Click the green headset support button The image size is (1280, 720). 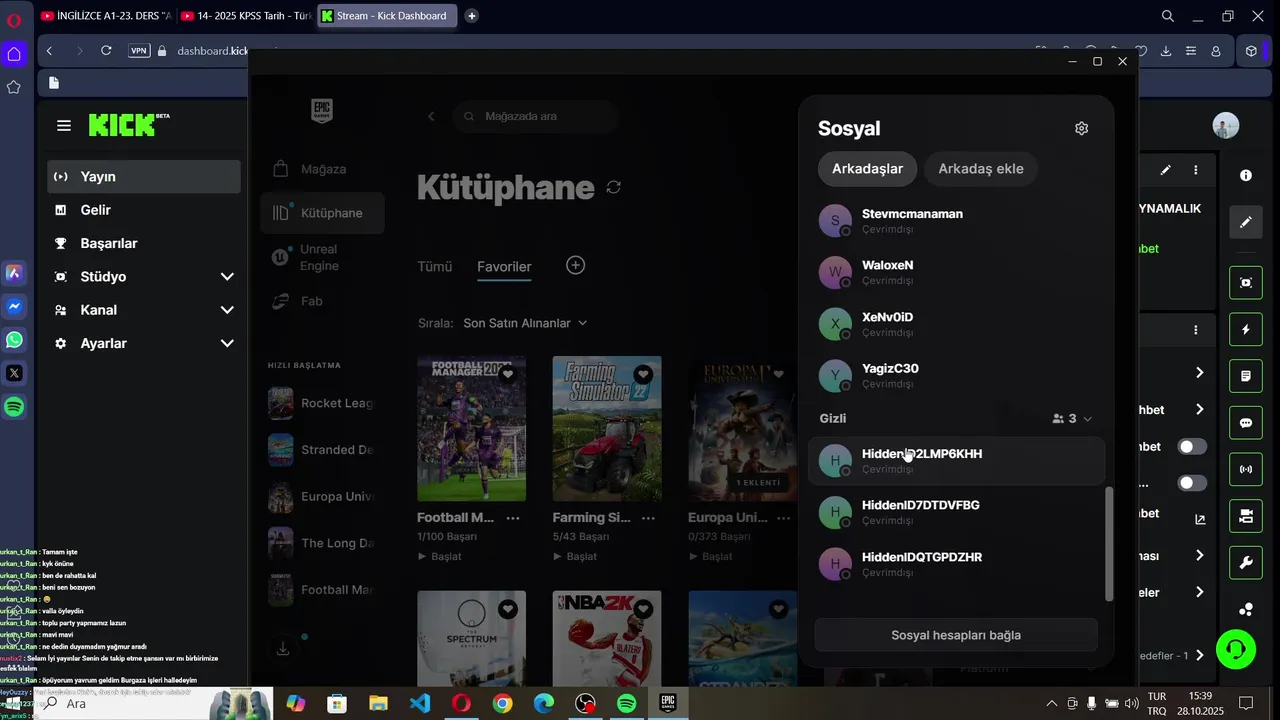pos(1236,650)
